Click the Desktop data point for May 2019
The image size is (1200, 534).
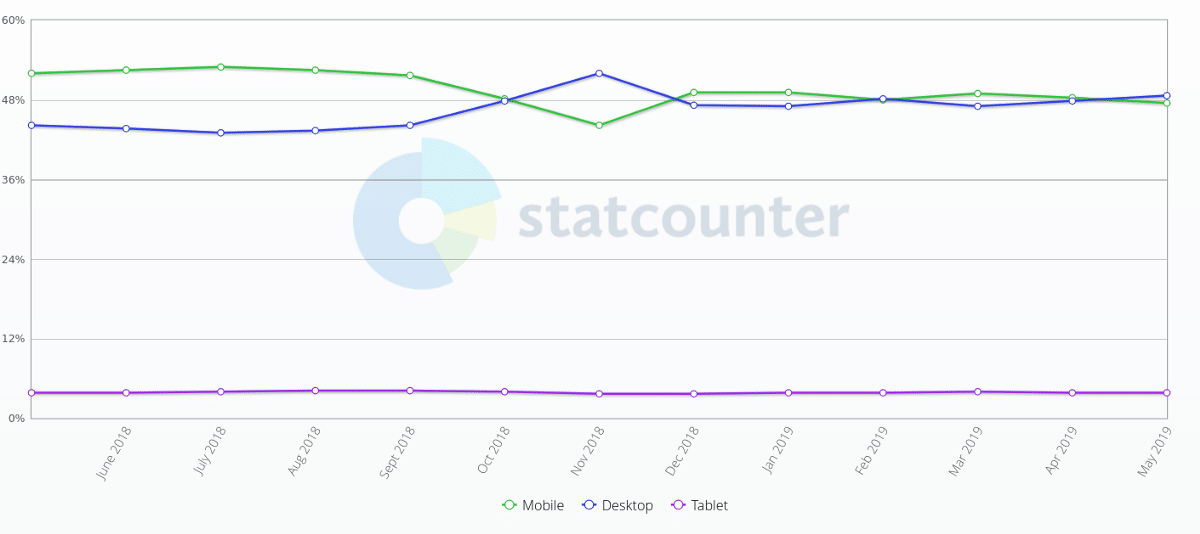(x=1167, y=96)
